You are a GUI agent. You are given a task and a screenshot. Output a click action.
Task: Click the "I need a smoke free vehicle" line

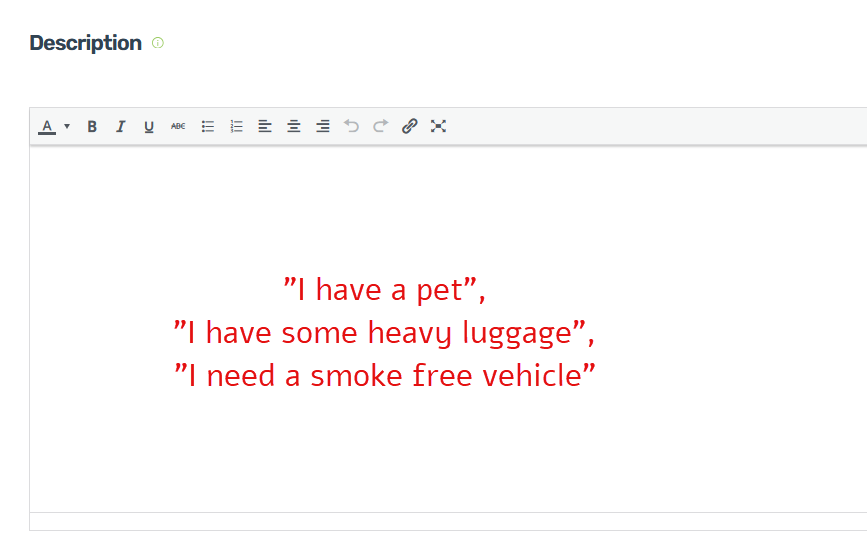[384, 376]
